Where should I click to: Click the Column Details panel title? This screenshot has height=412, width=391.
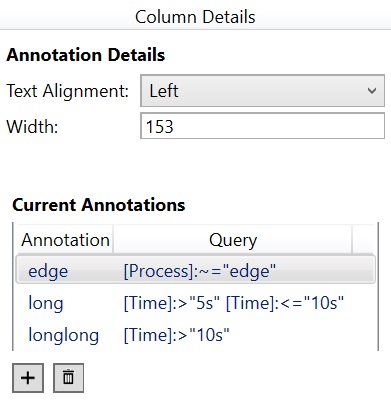coord(195,17)
